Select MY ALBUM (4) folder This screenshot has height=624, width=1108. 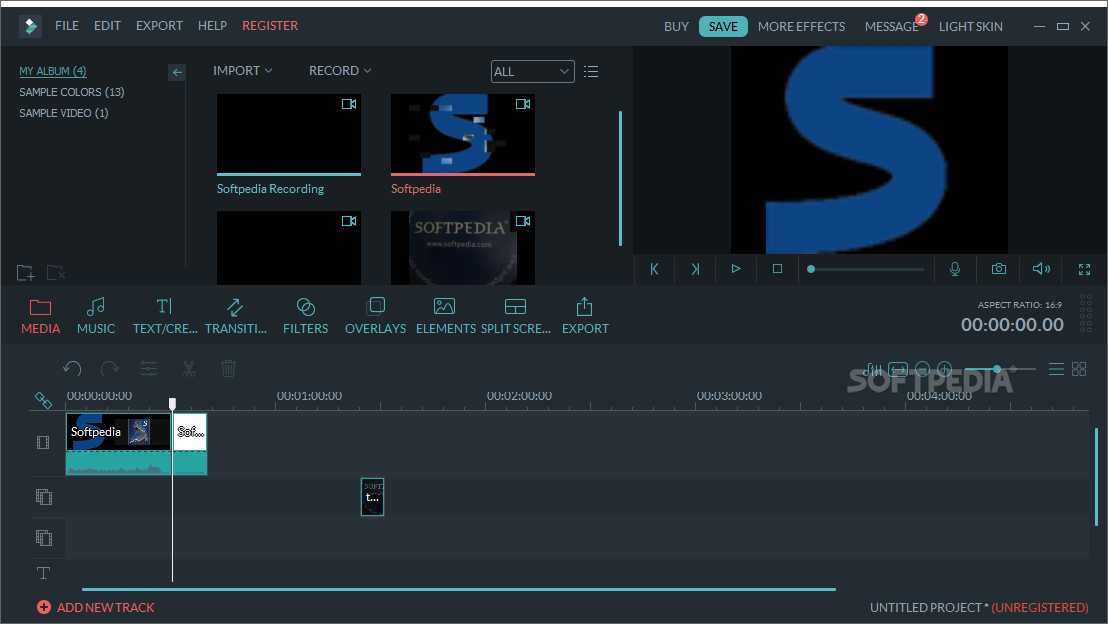[x=53, y=71]
